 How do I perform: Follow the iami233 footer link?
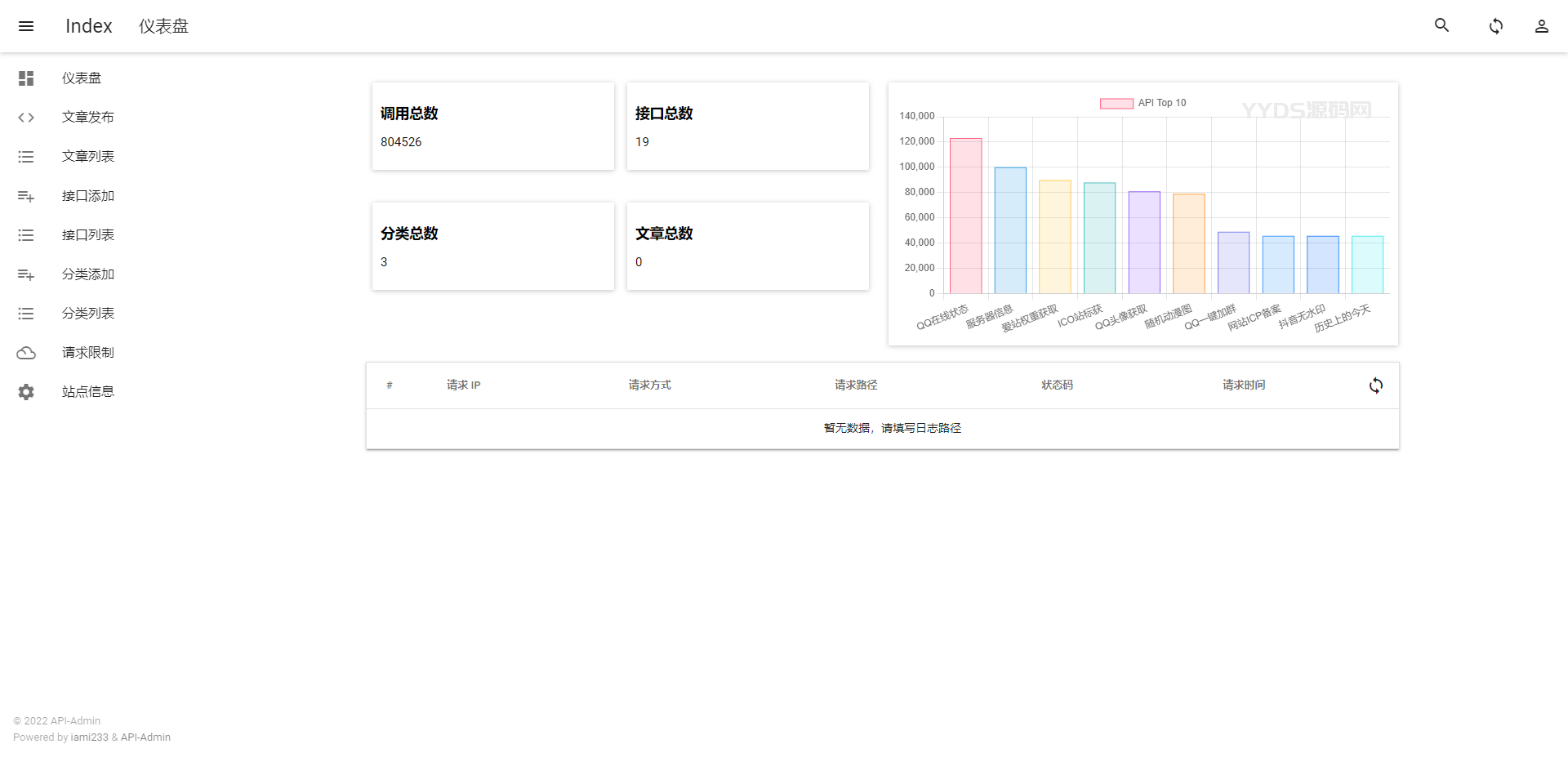89,737
